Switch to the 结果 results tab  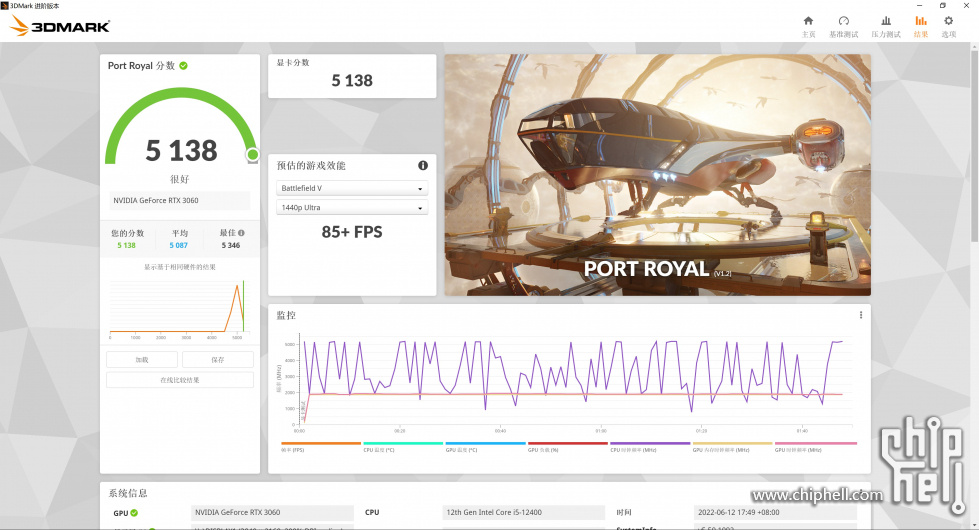click(920, 27)
